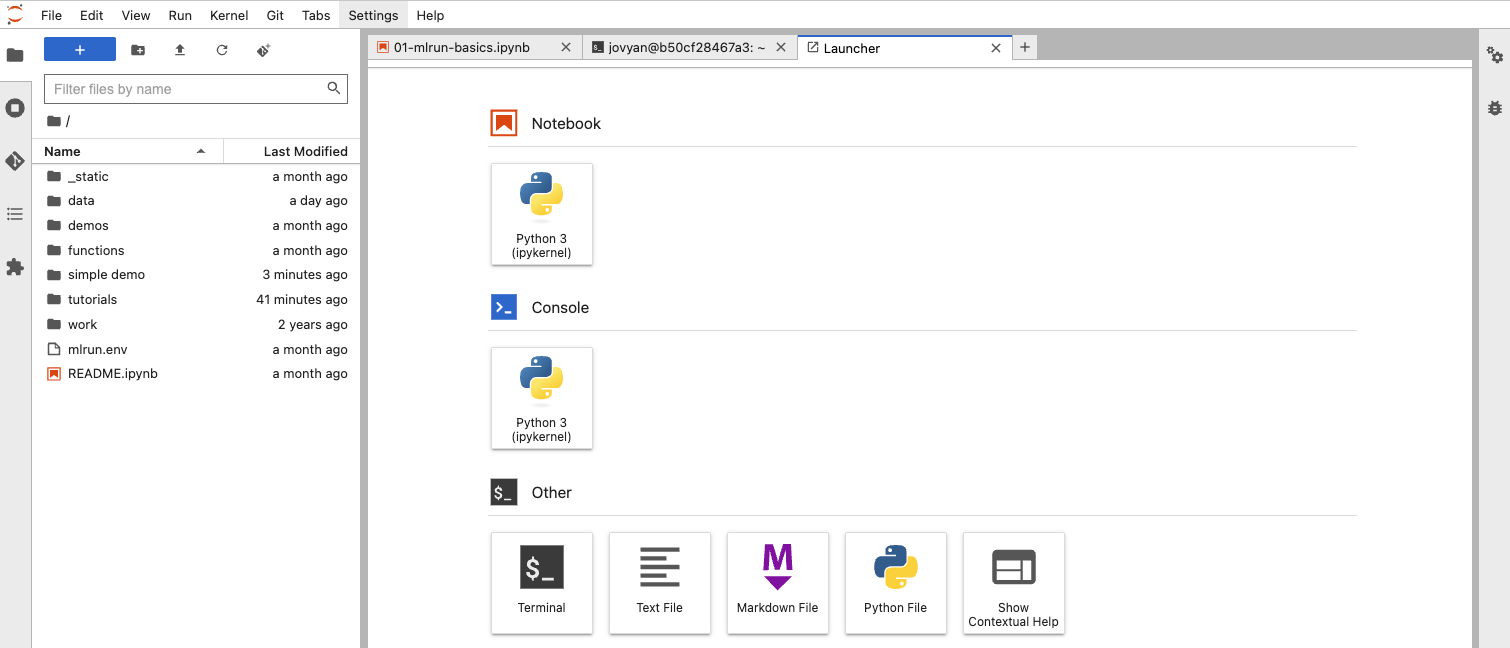Open a new Terminal from Launcher
The height and width of the screenshot is (648, 1510).
coord(542,582)
